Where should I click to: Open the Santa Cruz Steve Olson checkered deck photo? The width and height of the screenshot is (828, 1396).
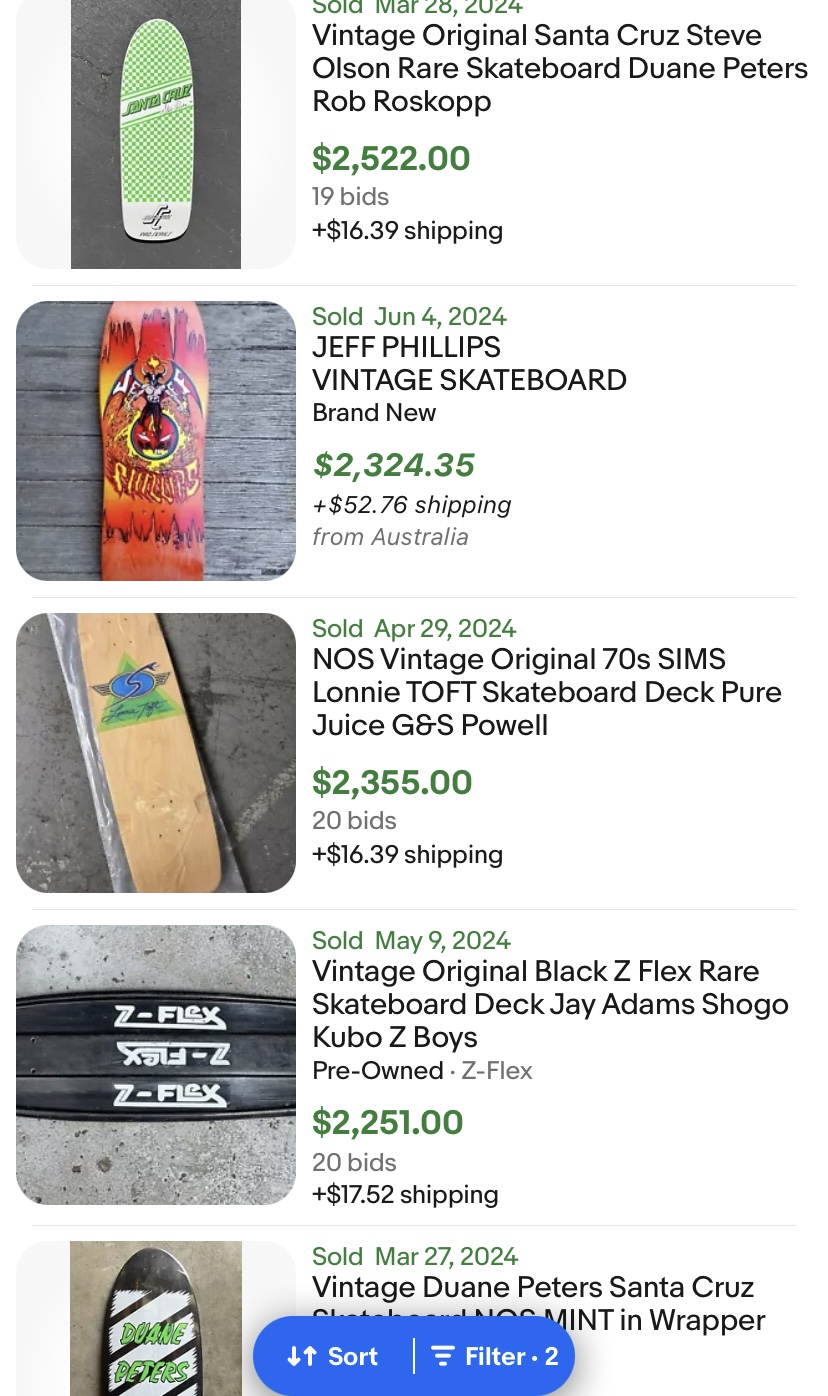(156, 134)
